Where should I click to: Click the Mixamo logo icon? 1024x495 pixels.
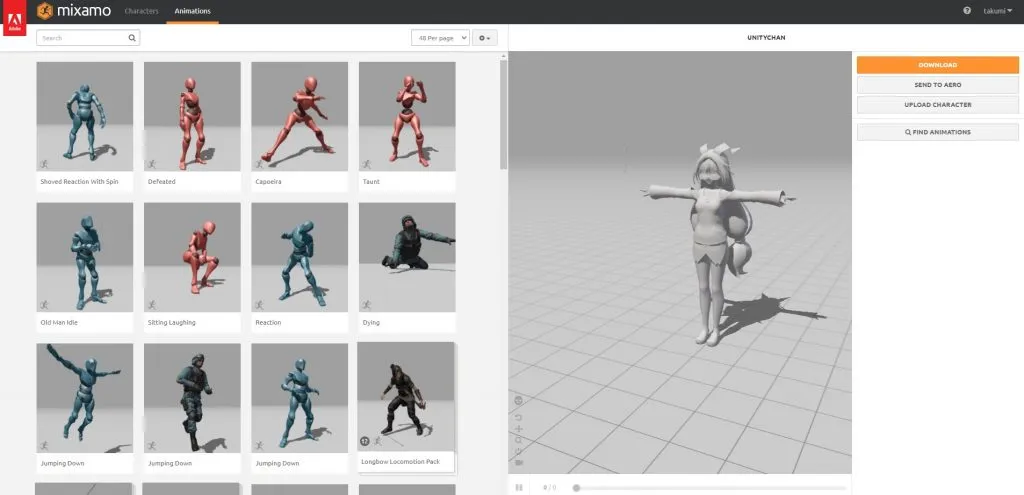pos(44,11)
